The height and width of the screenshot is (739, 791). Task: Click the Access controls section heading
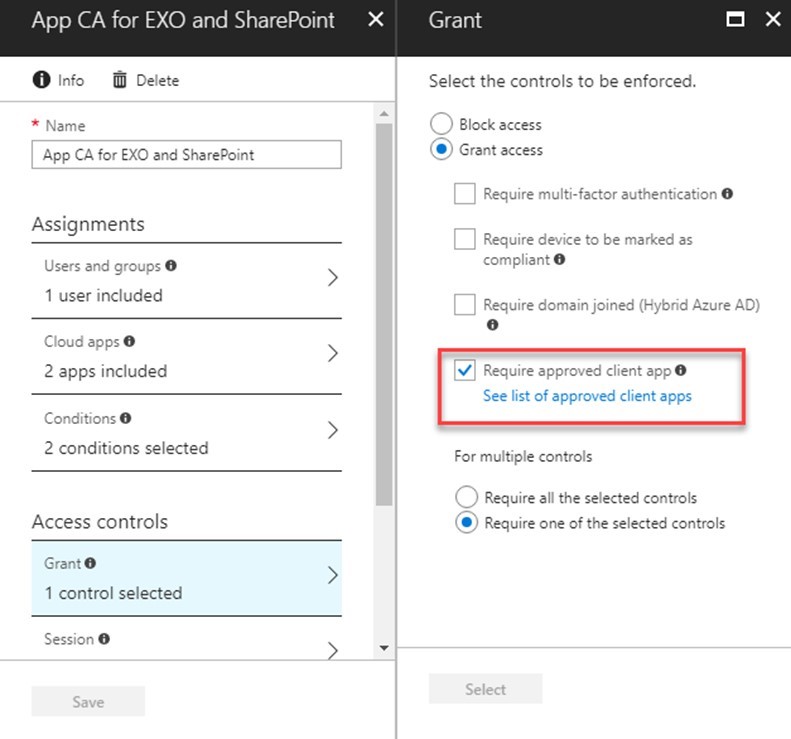point(100,522)
